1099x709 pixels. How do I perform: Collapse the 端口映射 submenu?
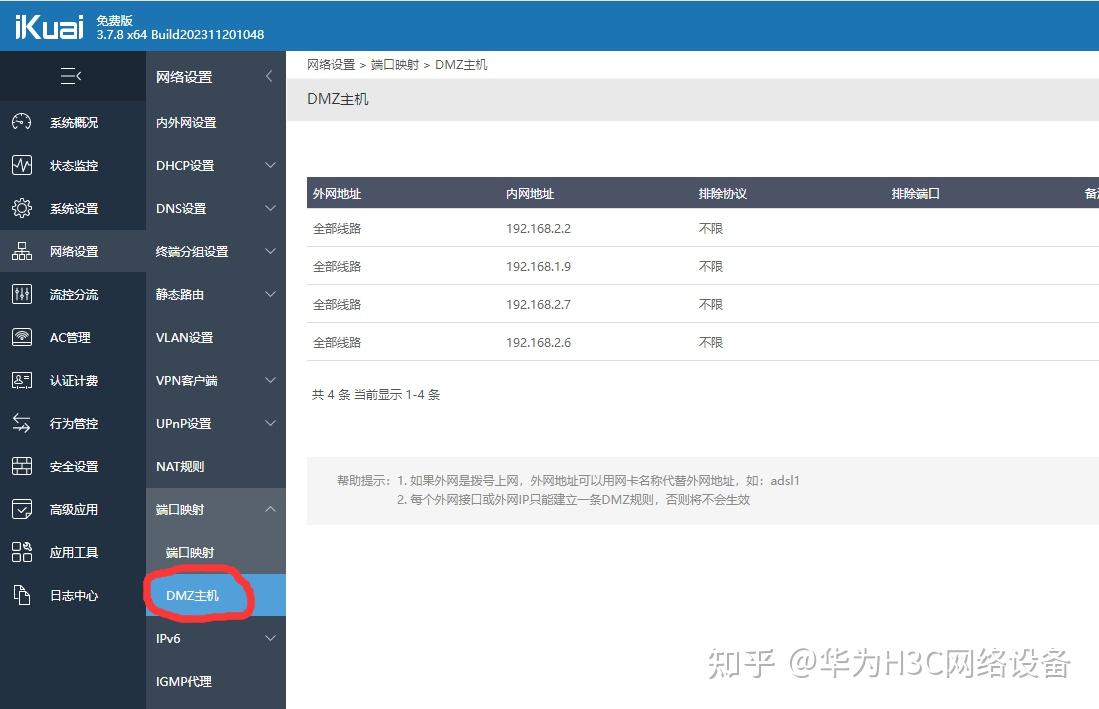(215, 509)
